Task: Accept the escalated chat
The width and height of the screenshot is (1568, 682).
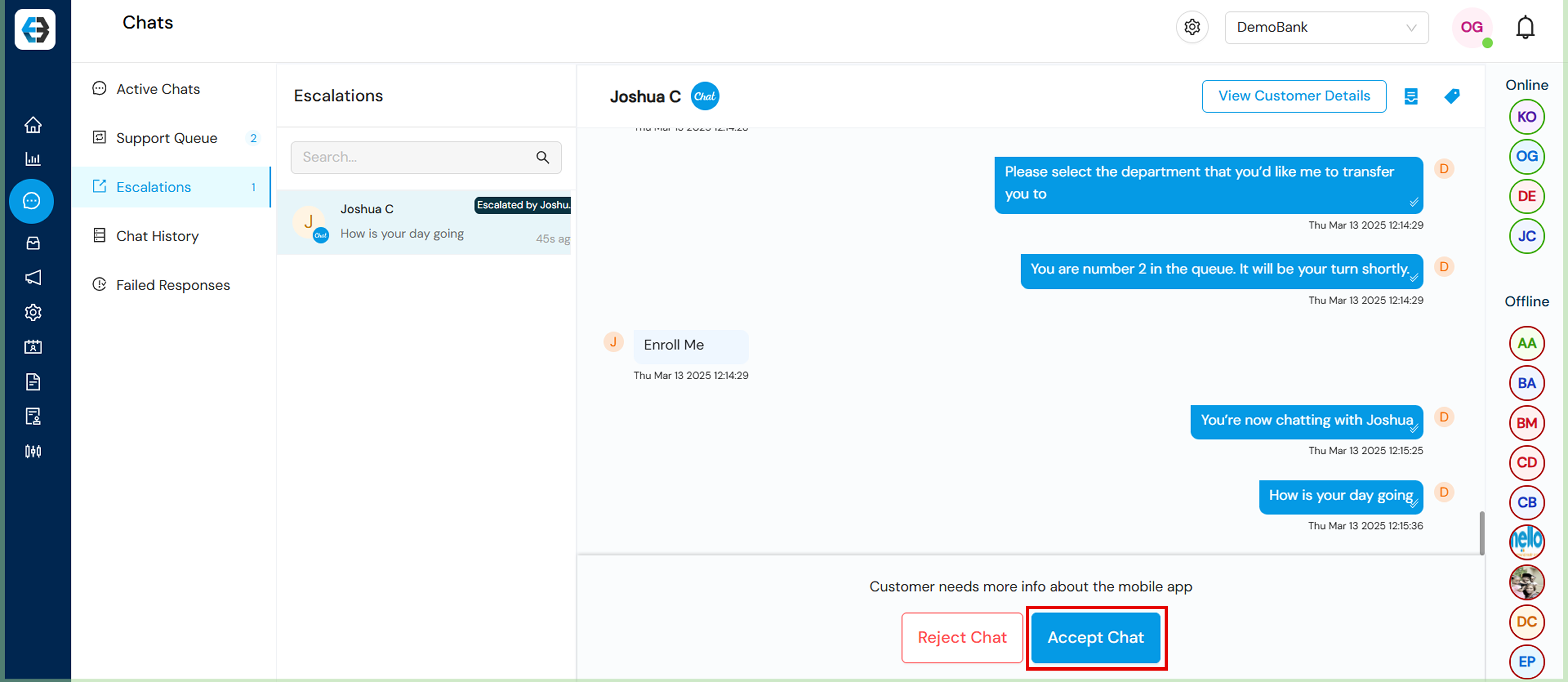Action: (1096, 638)
